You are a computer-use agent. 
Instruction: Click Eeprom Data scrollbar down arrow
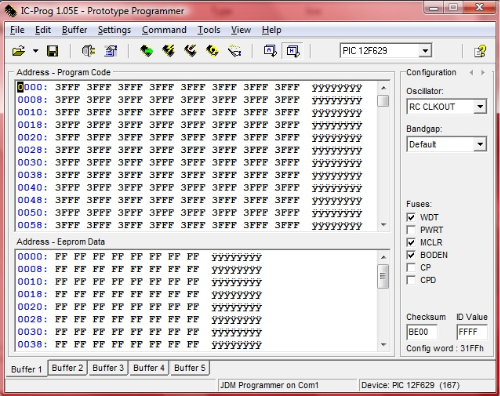[x=383, y=345]
